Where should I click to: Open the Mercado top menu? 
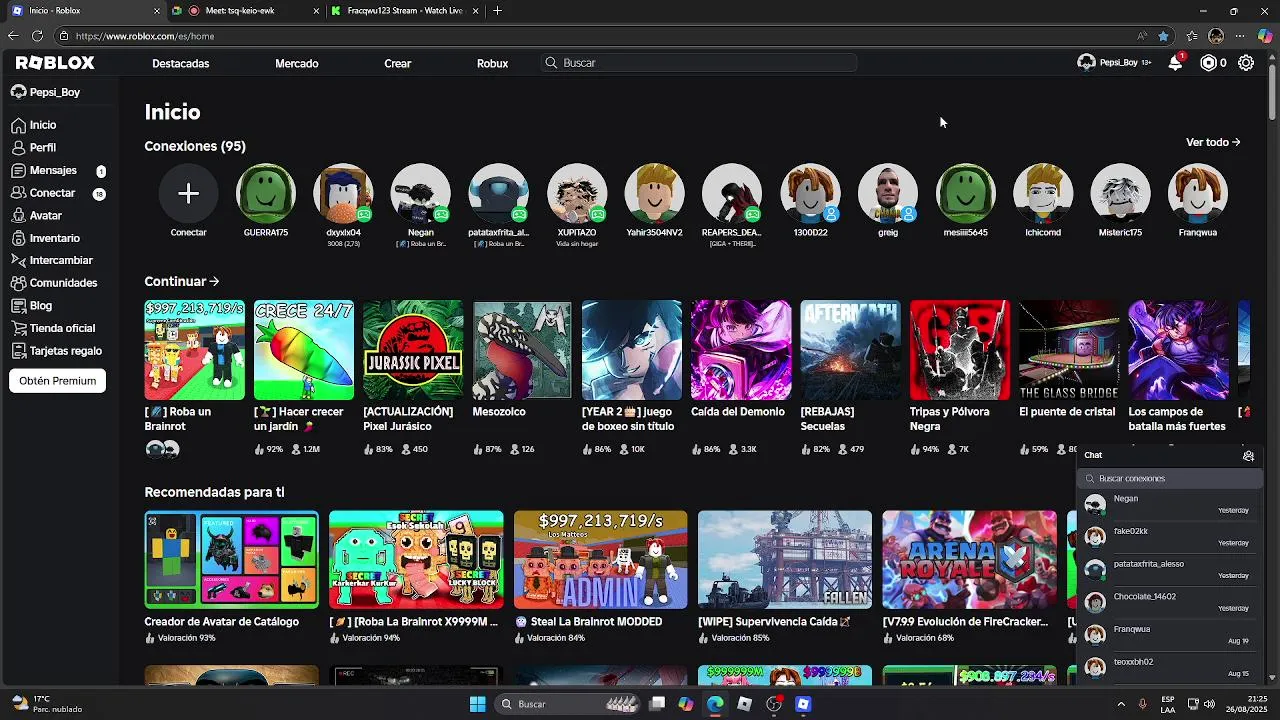coord(297,63)
